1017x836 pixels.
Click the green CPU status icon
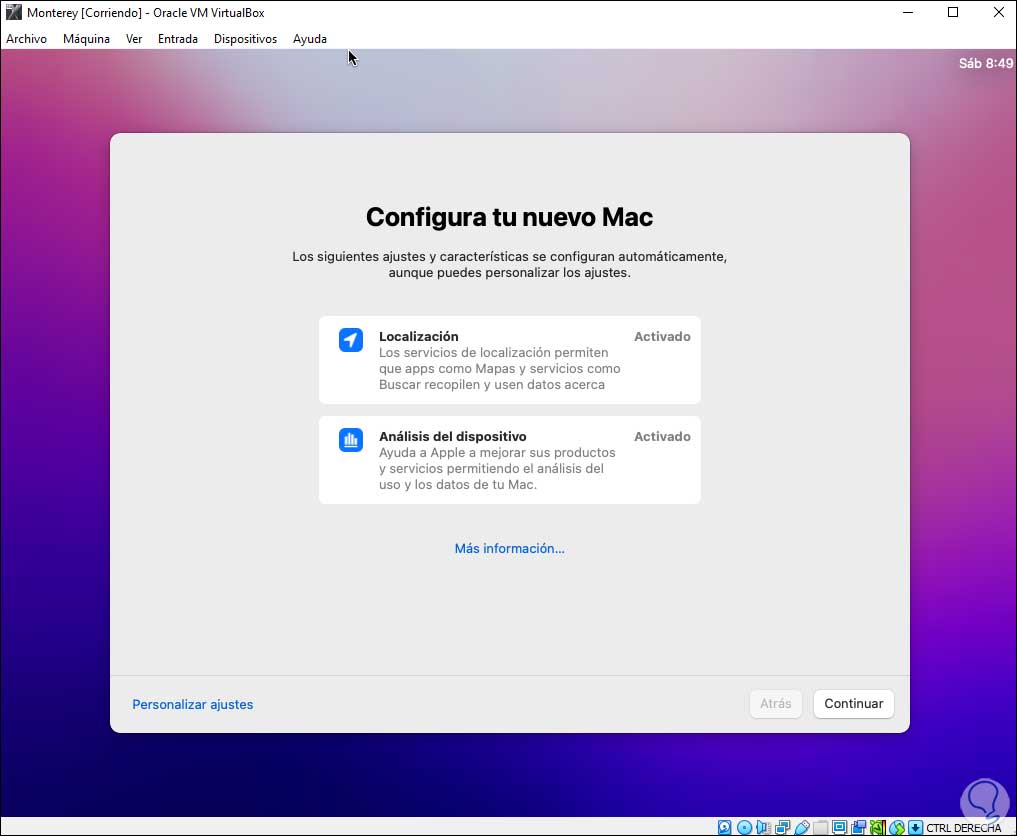pos(878,828)
